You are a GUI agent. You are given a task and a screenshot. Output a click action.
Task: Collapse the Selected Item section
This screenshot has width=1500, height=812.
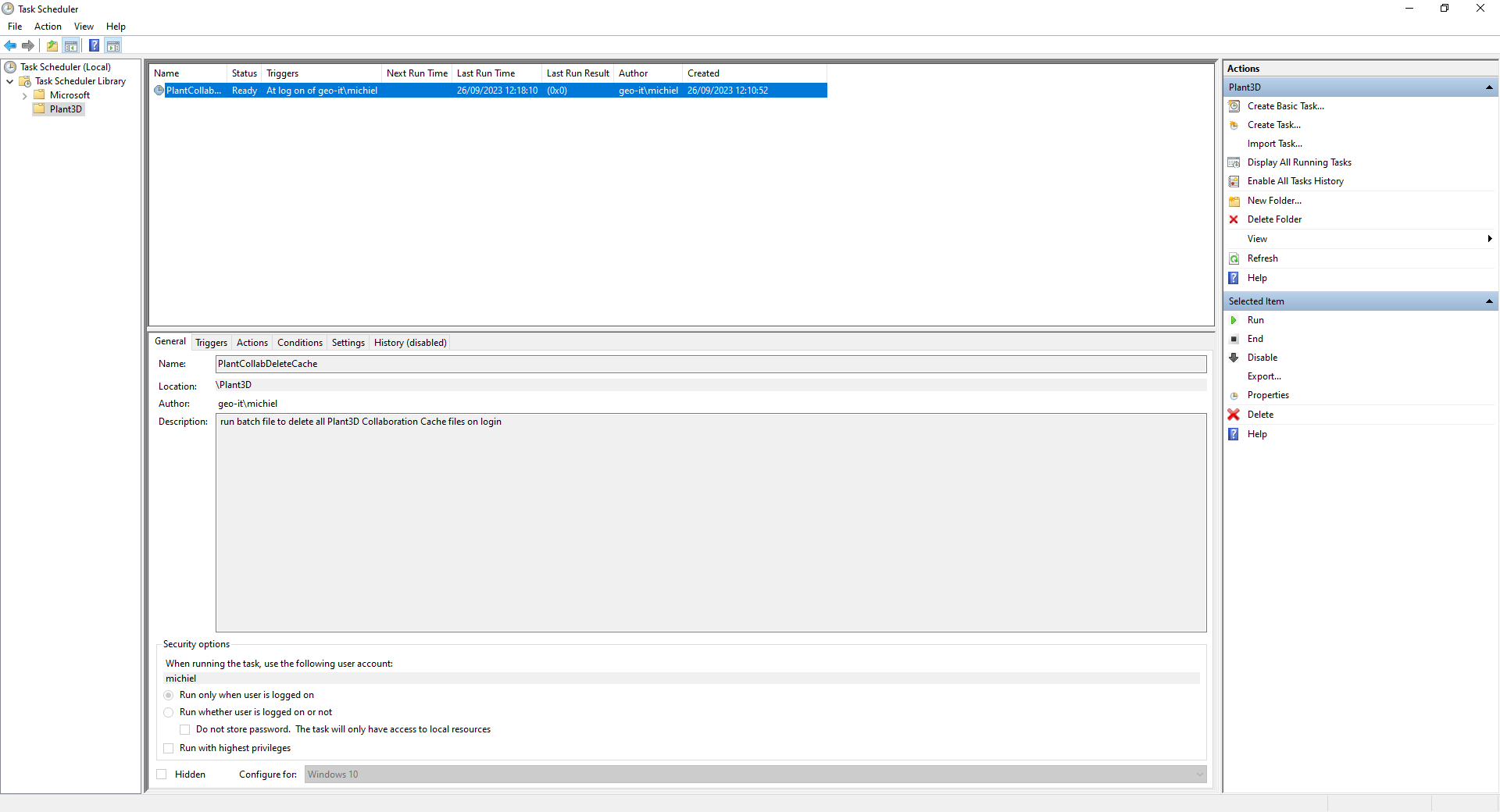1489,301
